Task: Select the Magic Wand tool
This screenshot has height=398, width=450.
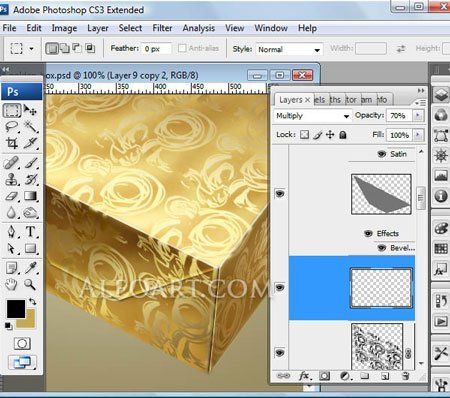Action: 30,127
